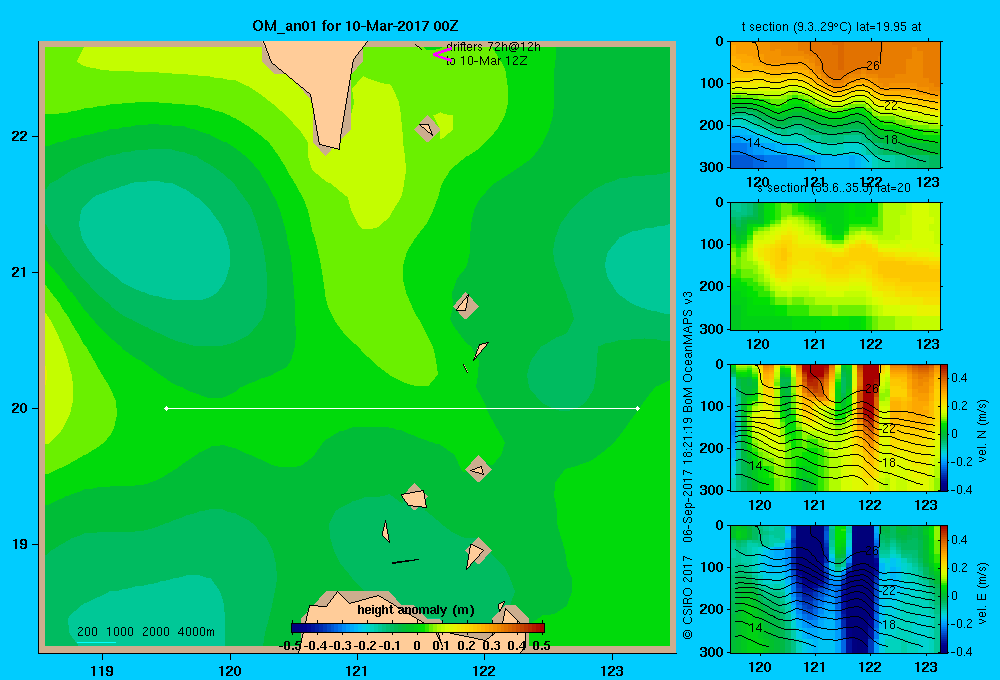Click the east endpoint of white section line

tap(638, 408)
